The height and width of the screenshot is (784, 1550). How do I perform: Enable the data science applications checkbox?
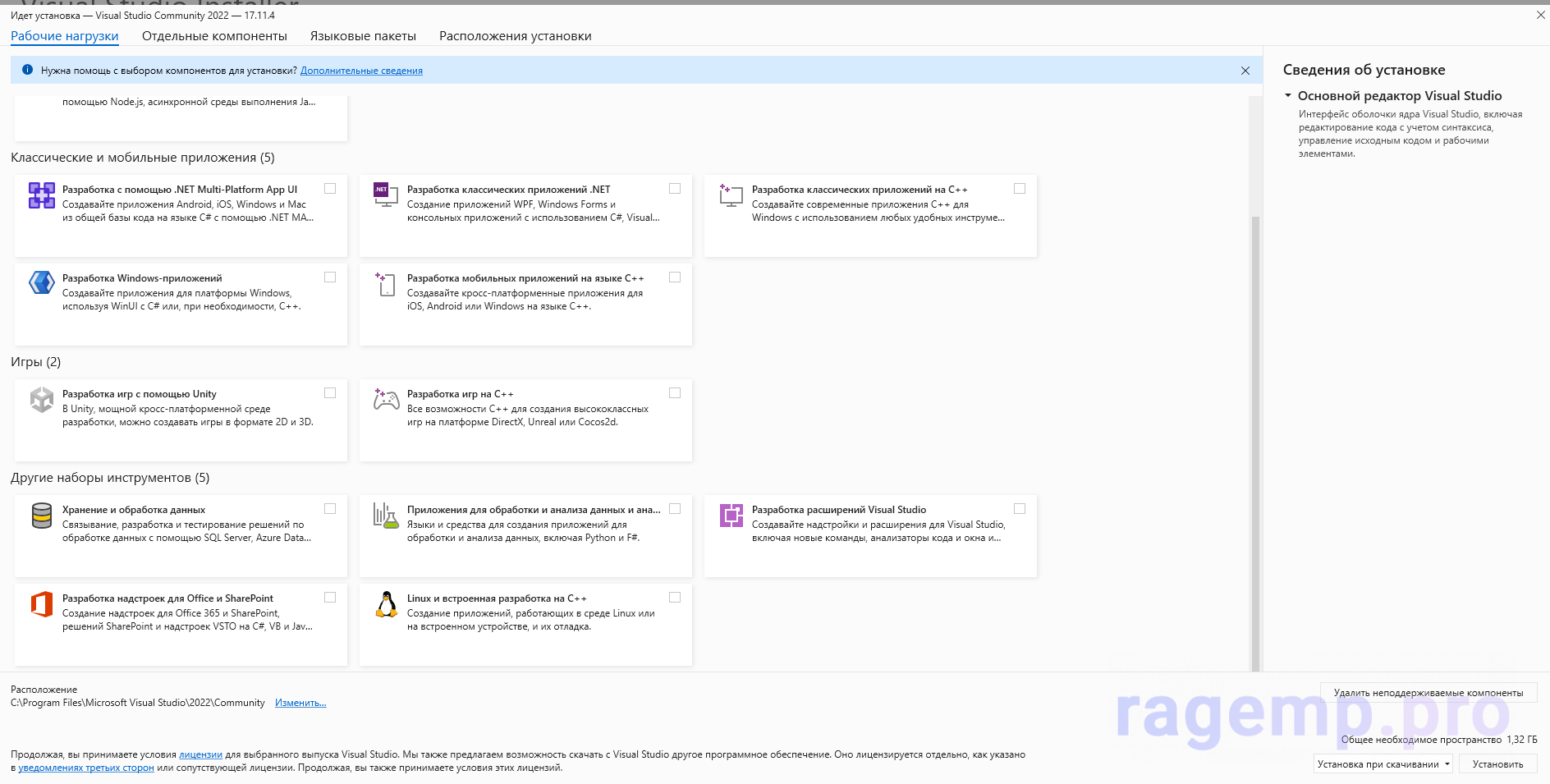point(675,509)
